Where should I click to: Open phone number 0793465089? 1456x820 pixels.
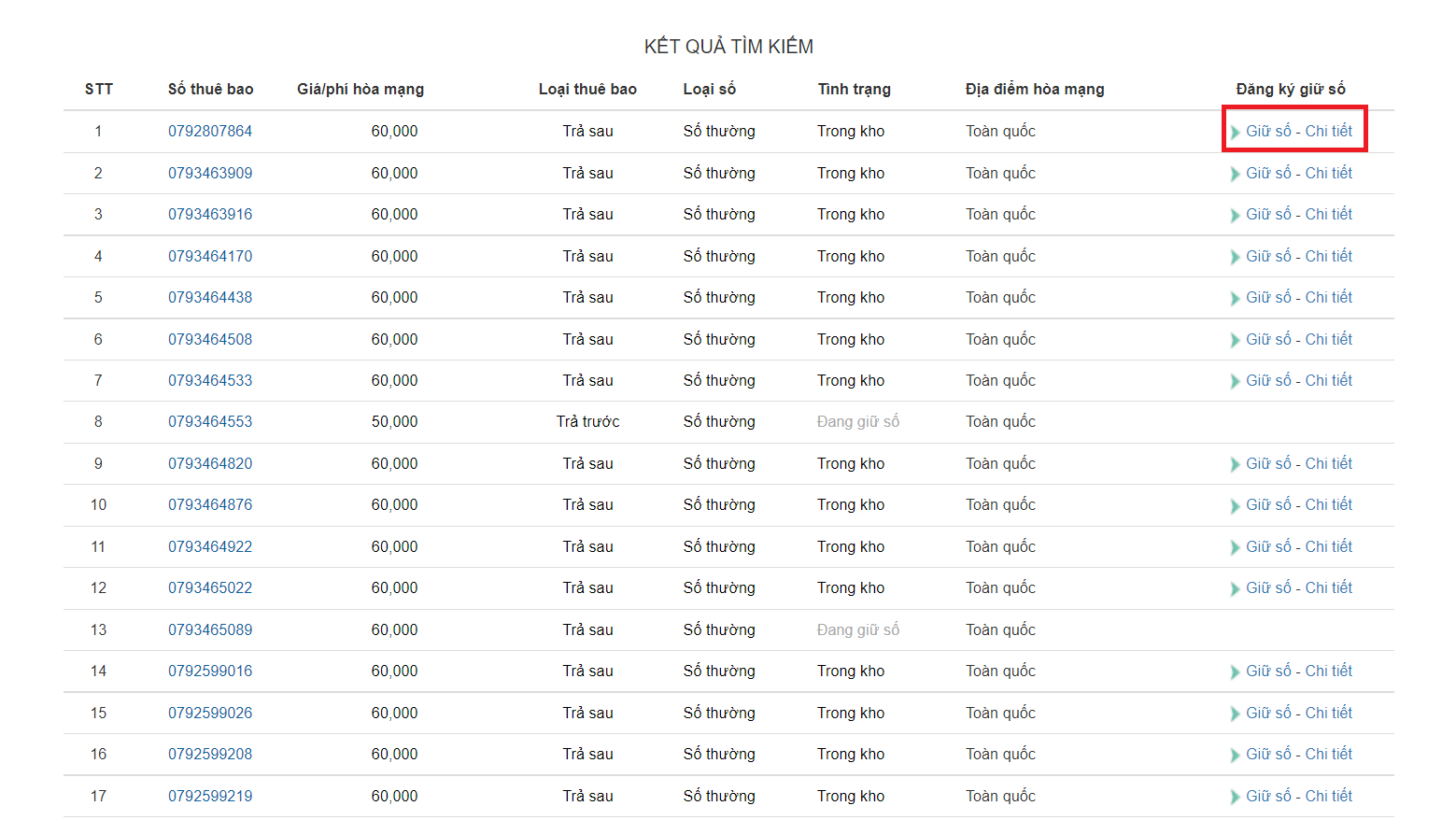210,630
